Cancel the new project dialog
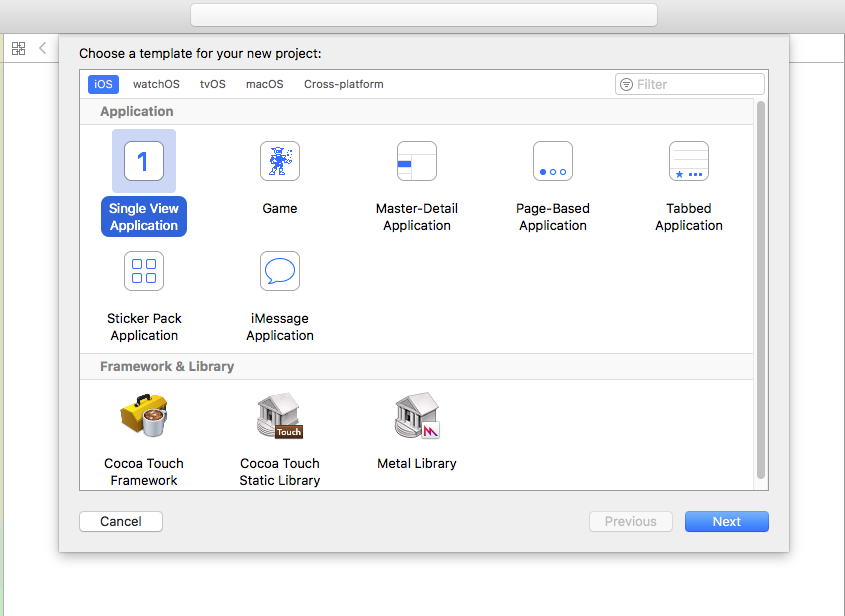 pyautogui.click(x=121, y=521)
